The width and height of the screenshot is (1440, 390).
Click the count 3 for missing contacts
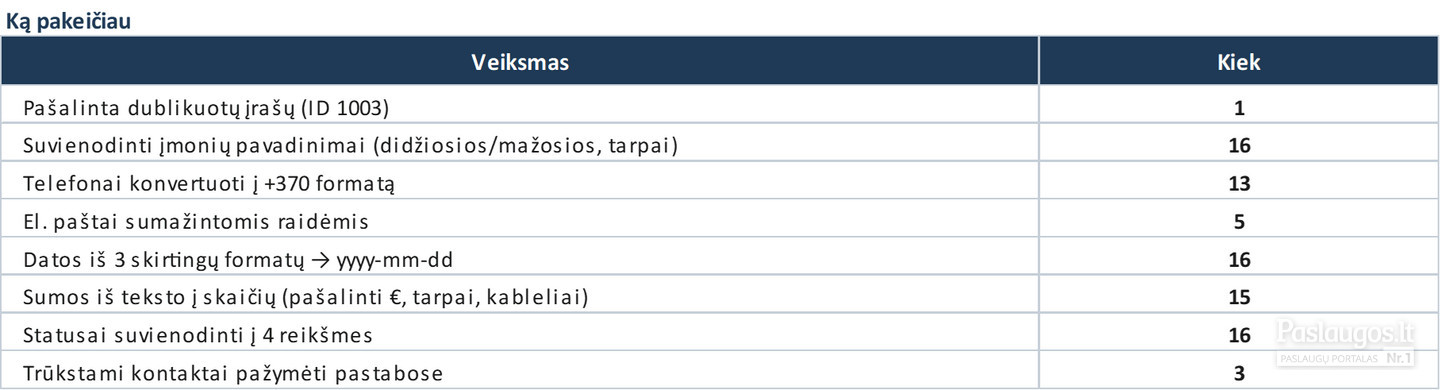tap(1239, 373)
